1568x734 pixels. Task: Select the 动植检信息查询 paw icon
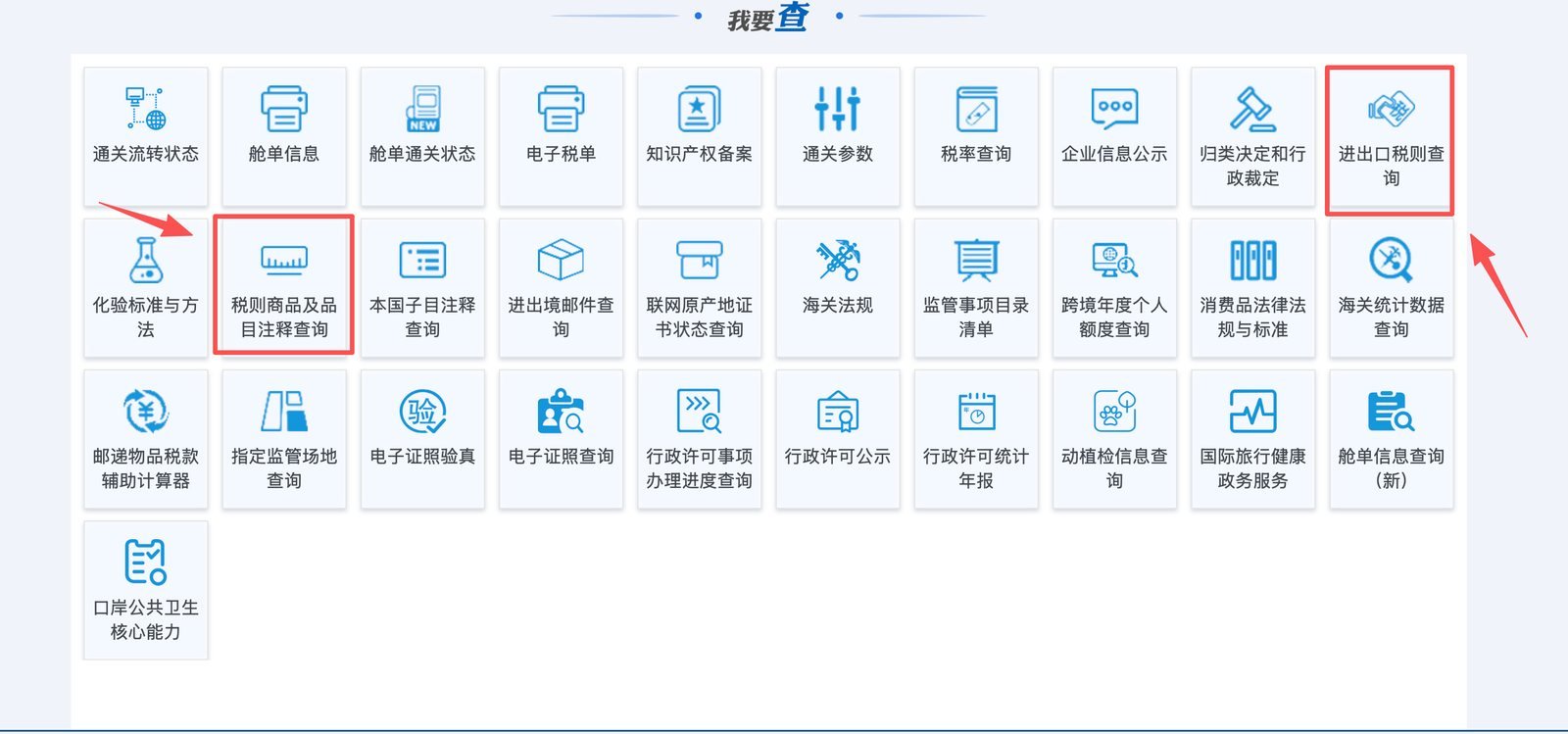pyautogui.click(x=1114, y=411)
